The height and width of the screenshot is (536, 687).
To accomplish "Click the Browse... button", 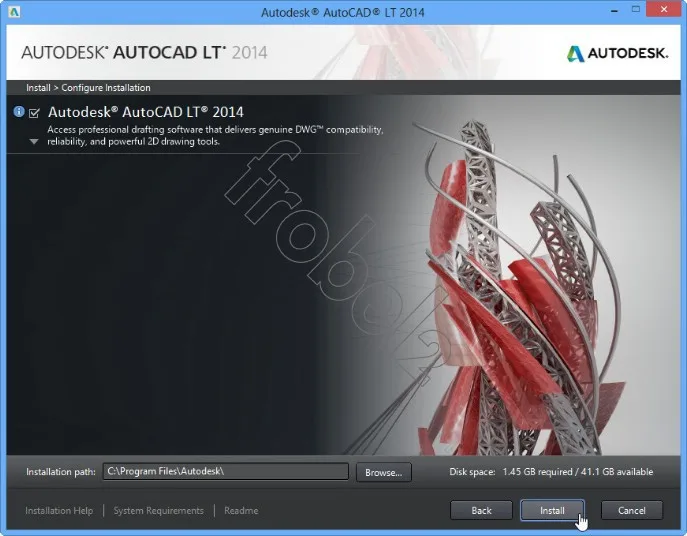I will (384, 472).
